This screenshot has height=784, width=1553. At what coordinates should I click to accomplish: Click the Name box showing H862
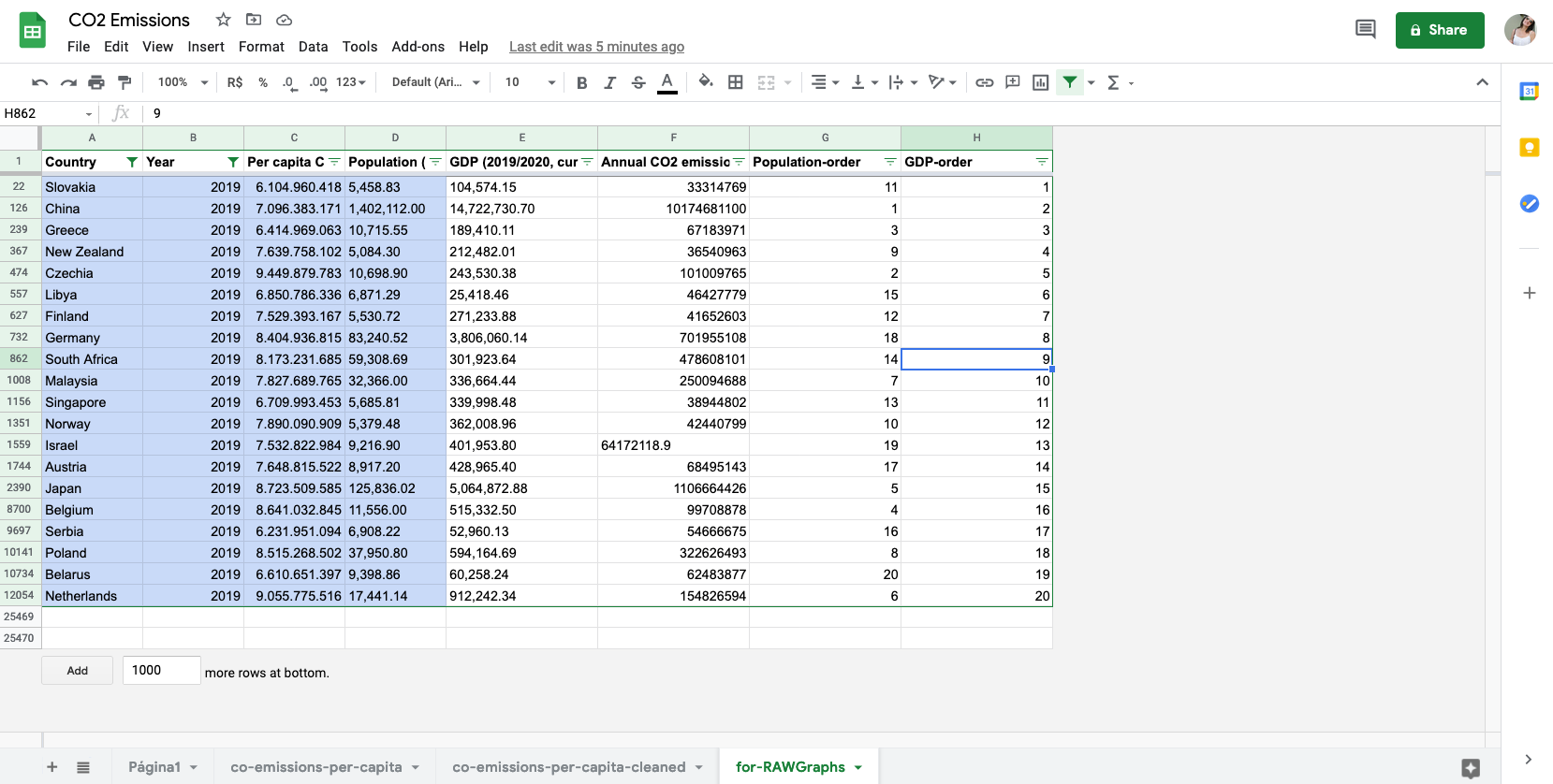pos(49,113)
